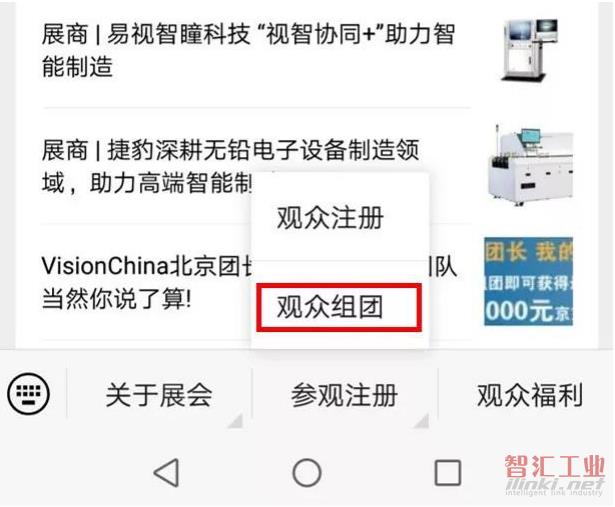615x507 pixels.
Task: Open the 关于展会 bottom menu
Action: (x=159, y=395)
